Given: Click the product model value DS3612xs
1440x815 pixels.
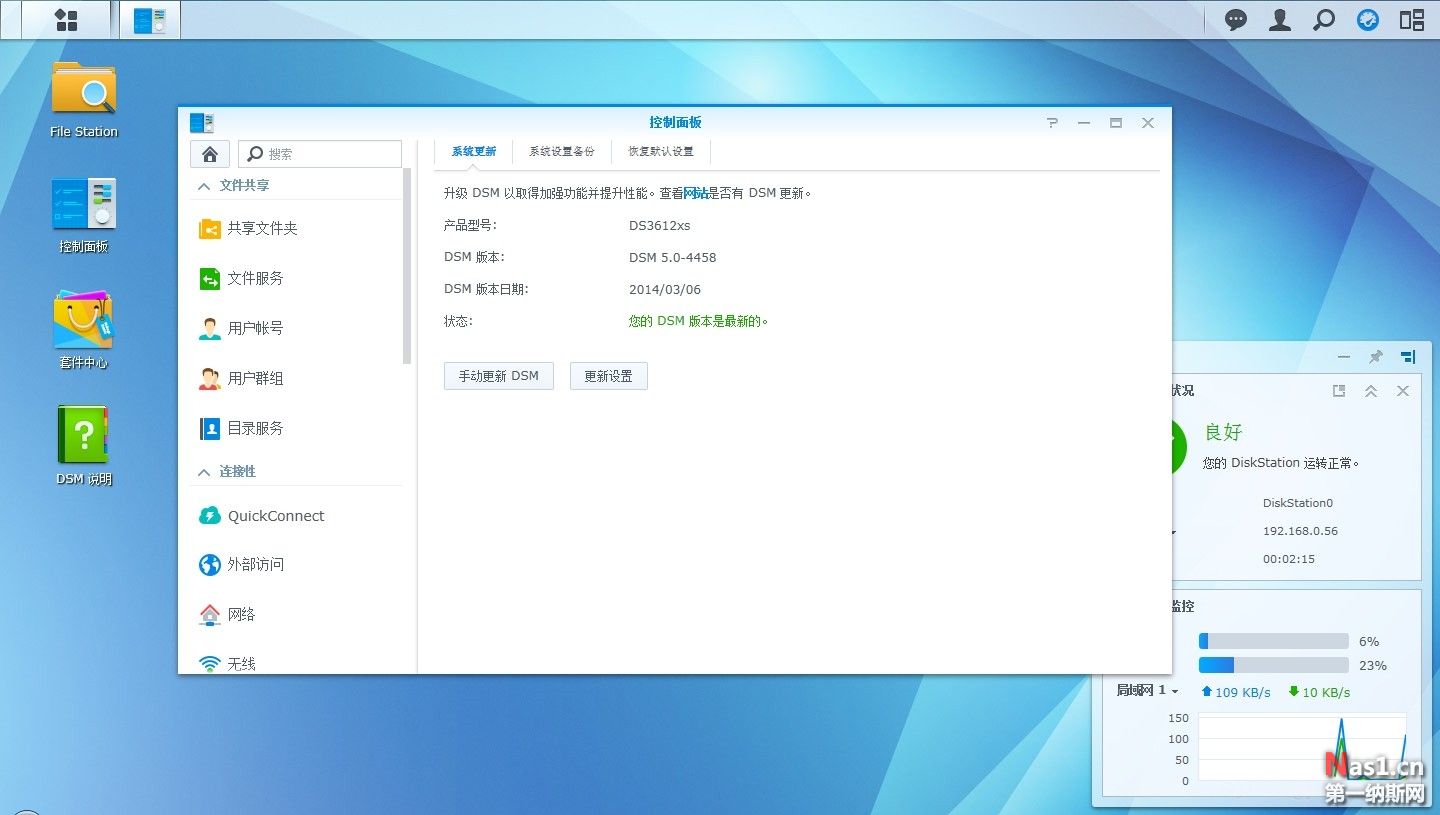Looking at the screenshot, I should point(660,226).
